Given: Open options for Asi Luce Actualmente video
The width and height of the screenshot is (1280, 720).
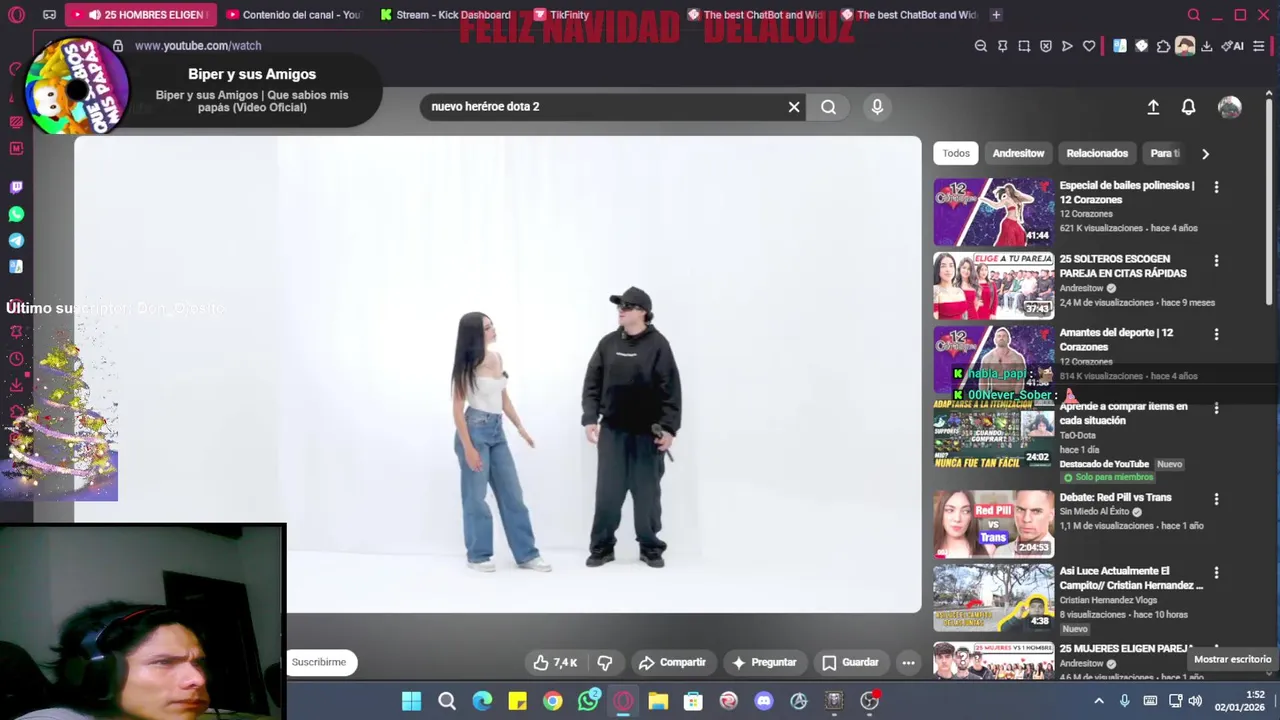Looking at the screenshot, I should pyautogui.click(x=1216, y=573).
